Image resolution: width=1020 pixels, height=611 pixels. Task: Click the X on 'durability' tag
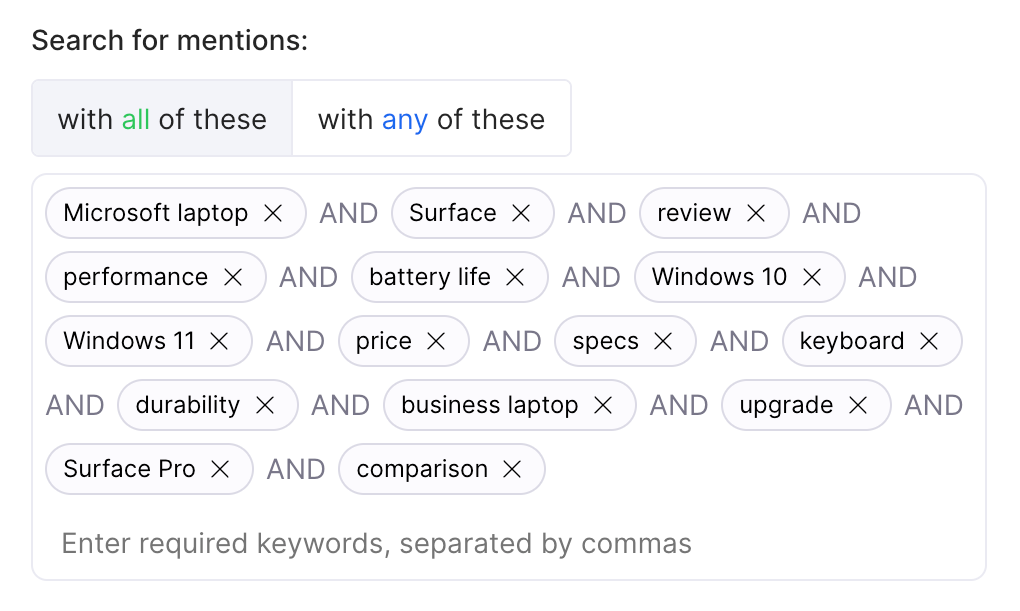[x=265, y=405]
